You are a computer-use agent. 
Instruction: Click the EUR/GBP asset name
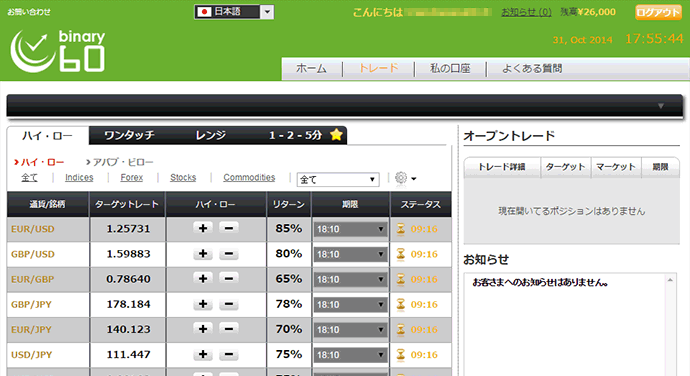[x=33, y=279]
